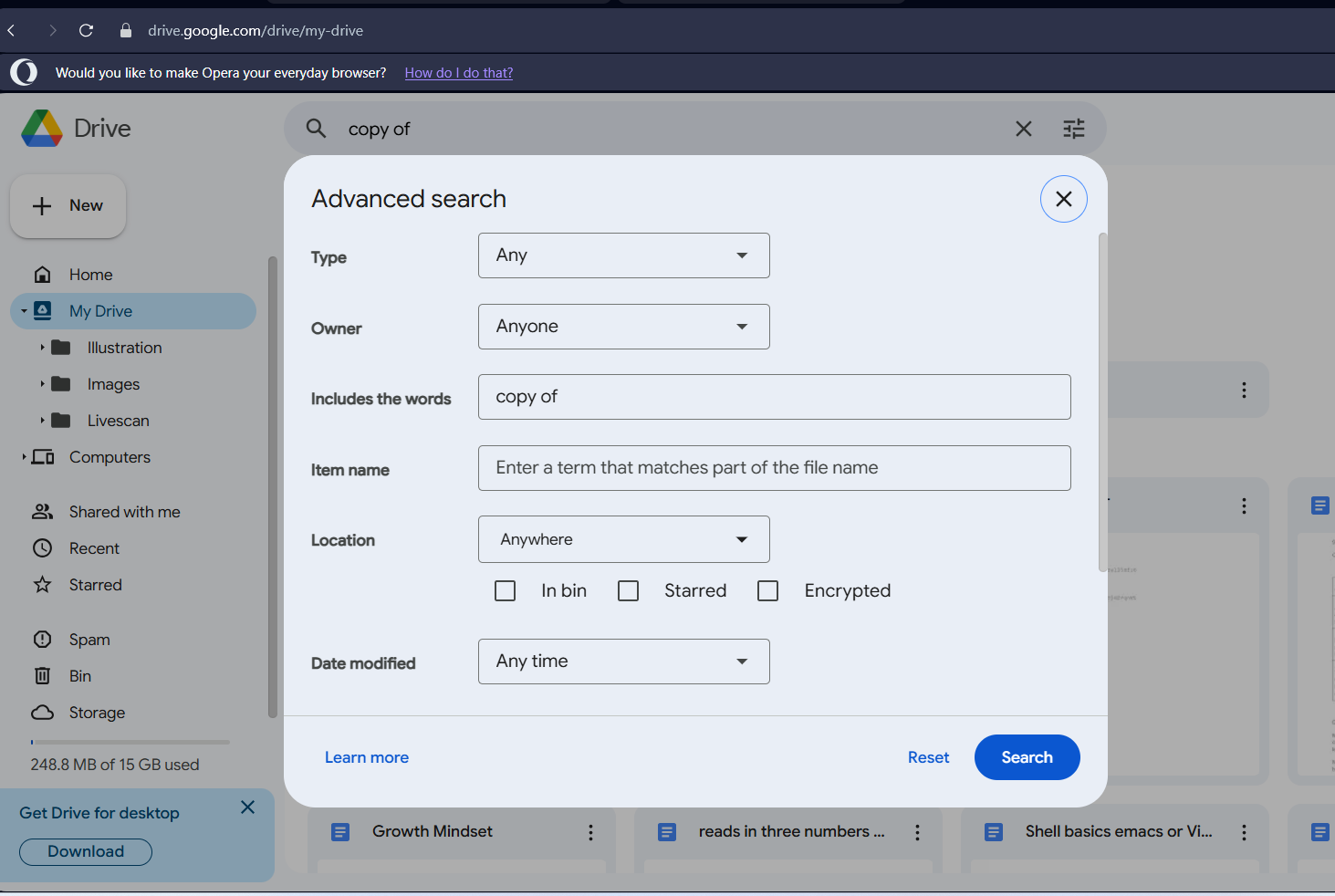Clear the search text with X icon

point(1023,129)
